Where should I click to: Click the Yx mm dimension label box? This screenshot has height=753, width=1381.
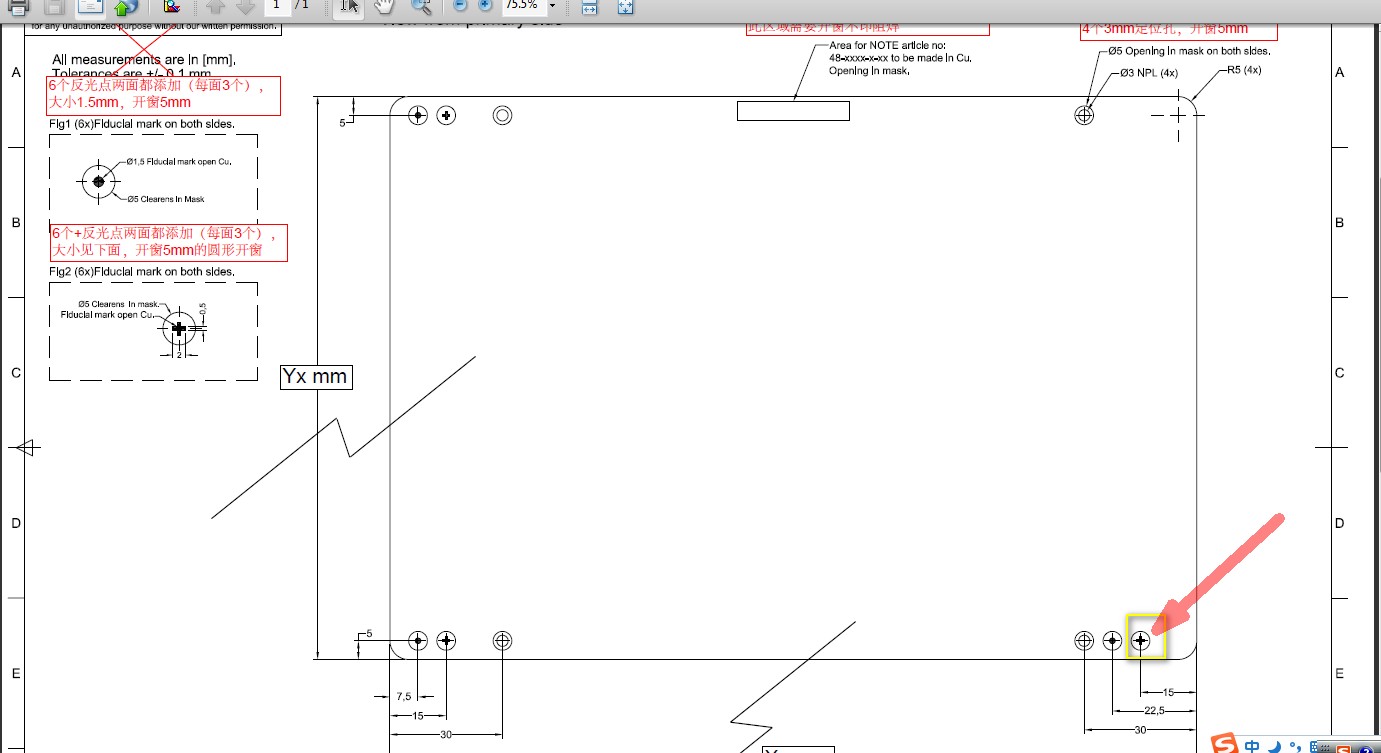(x=316, y=377)
